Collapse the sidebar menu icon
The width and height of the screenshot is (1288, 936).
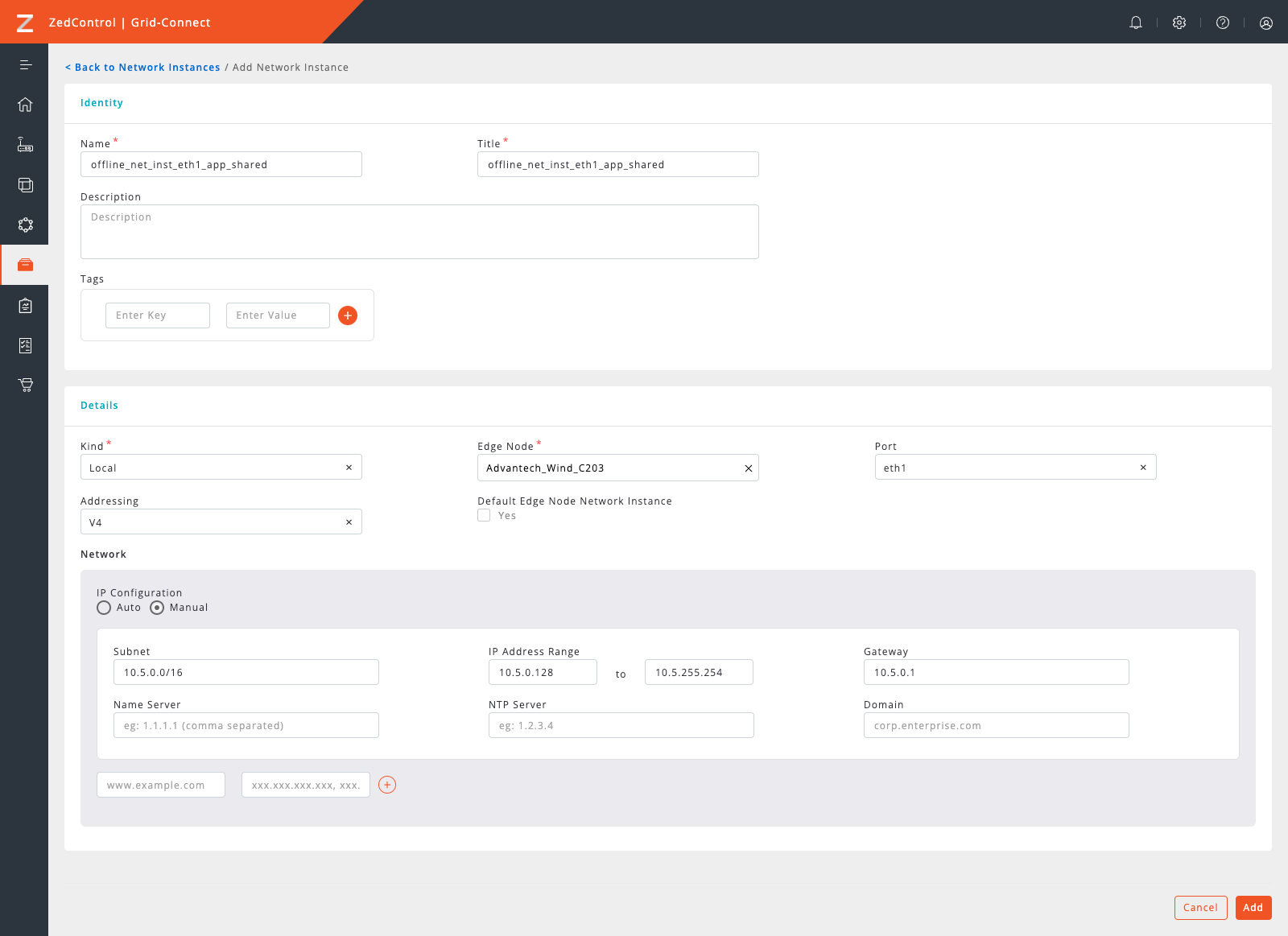(26, 64)
